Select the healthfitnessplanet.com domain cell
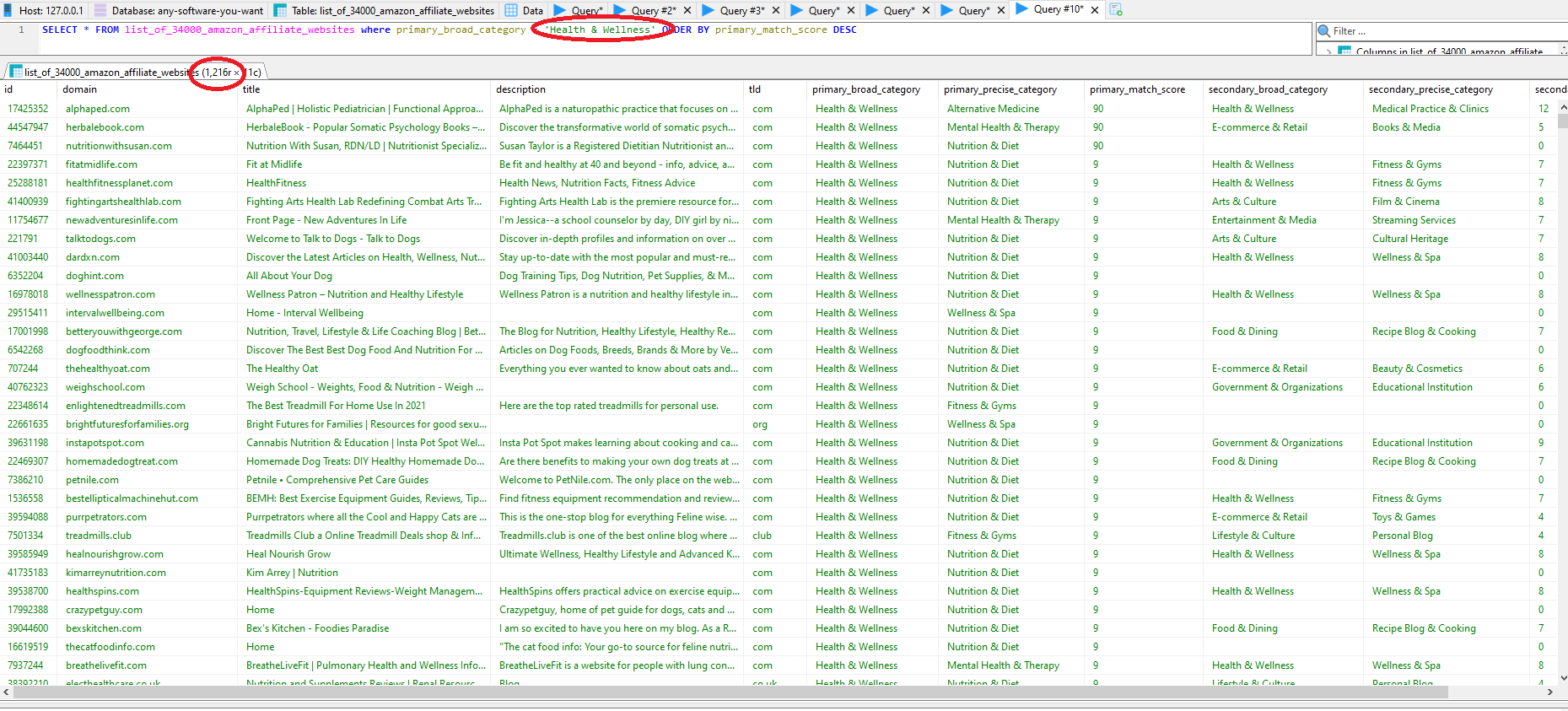The width and height of the screenshot is (1568, 711). pyautogui.click(x=147, y=183)
